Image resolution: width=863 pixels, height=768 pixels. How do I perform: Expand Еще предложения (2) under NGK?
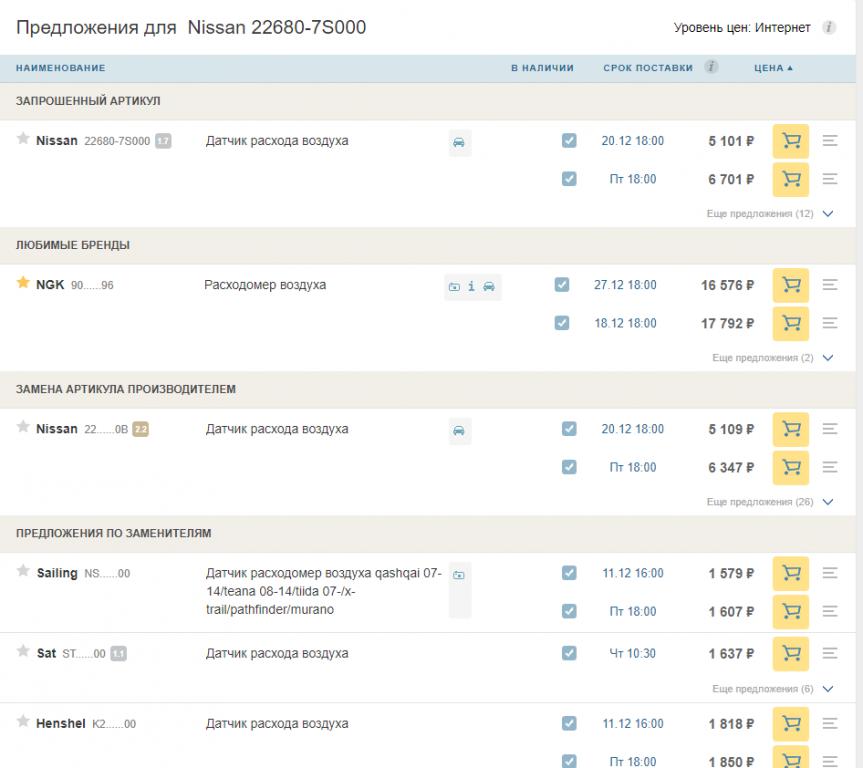(773, 358)
